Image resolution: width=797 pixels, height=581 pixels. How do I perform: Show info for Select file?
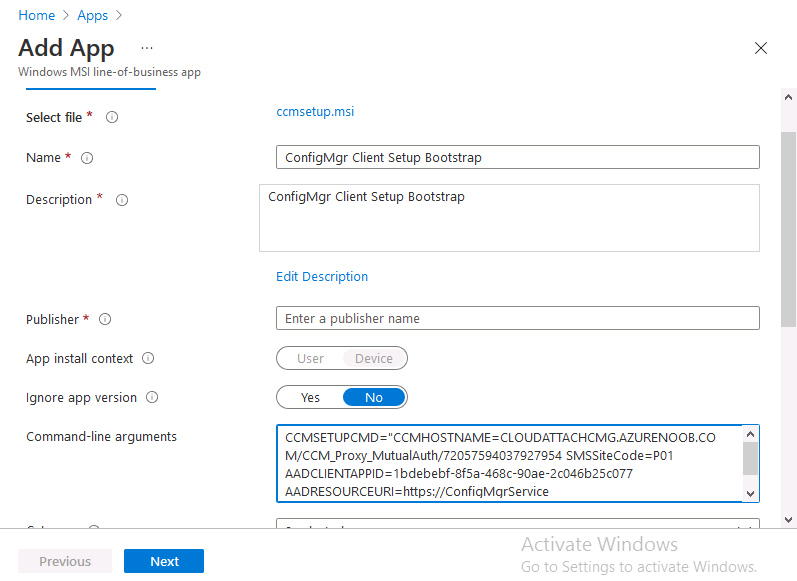(x=112, y=117)
